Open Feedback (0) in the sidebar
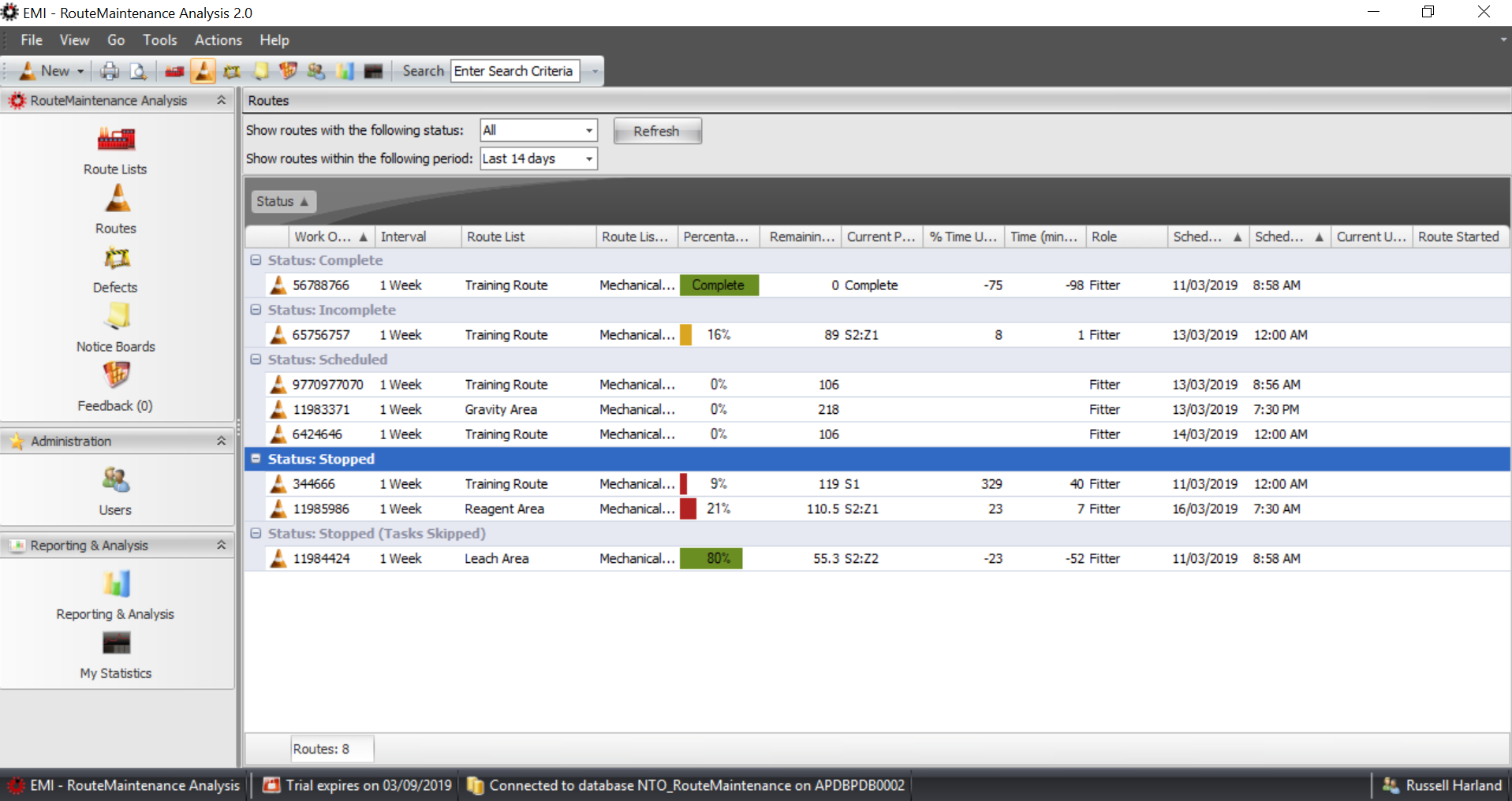The height and width of the screenshot is (801, 1512). pyautogui.click(x=116, y=386)
